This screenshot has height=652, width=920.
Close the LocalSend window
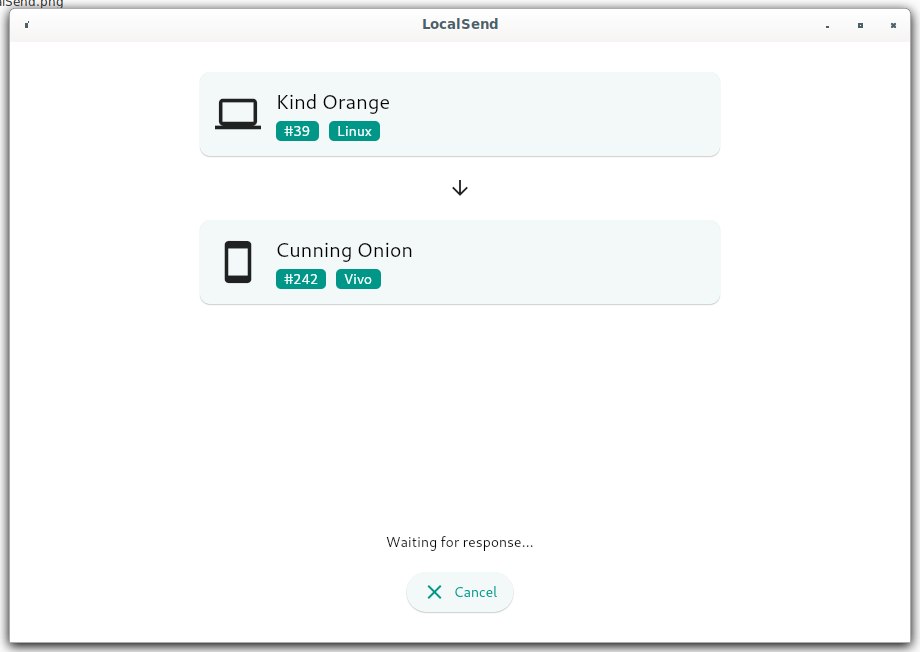[x=893, y=25]
